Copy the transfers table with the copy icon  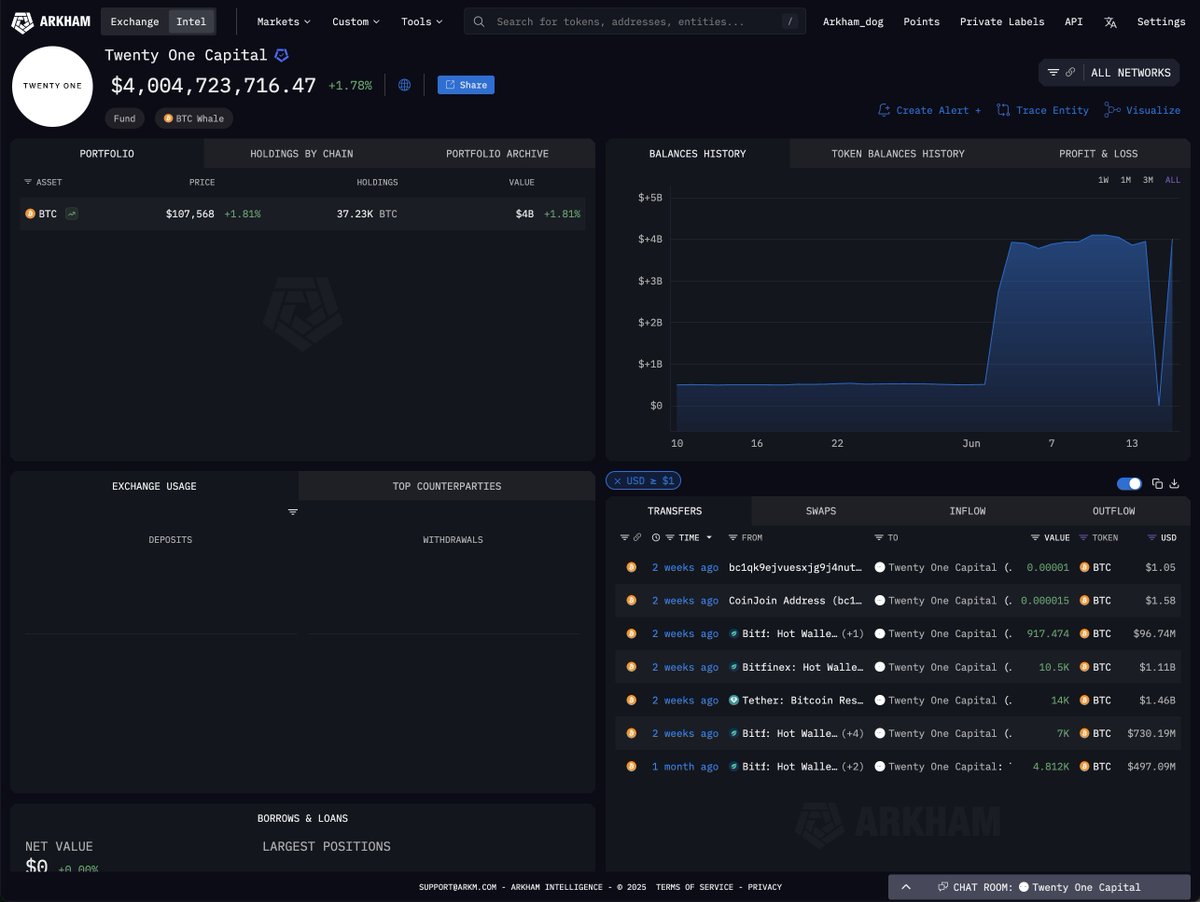click(1157, 484)
